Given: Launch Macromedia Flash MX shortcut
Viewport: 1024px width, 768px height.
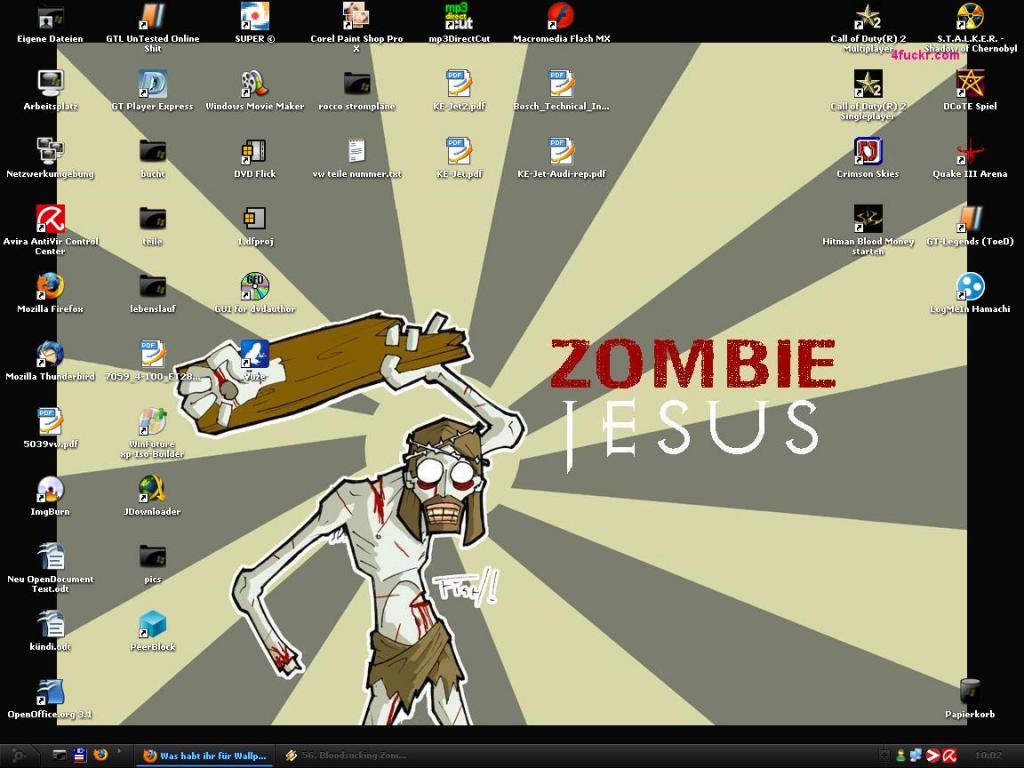Looking at the screenshot, I should point(561,17).
